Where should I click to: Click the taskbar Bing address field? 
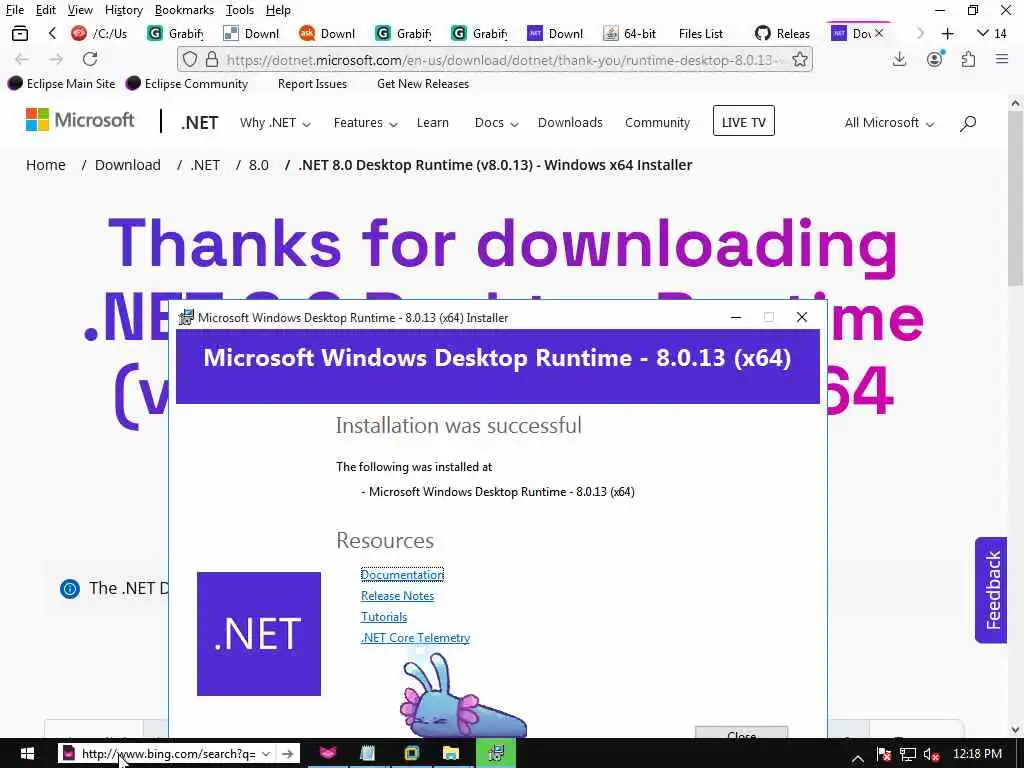(168, 754)
